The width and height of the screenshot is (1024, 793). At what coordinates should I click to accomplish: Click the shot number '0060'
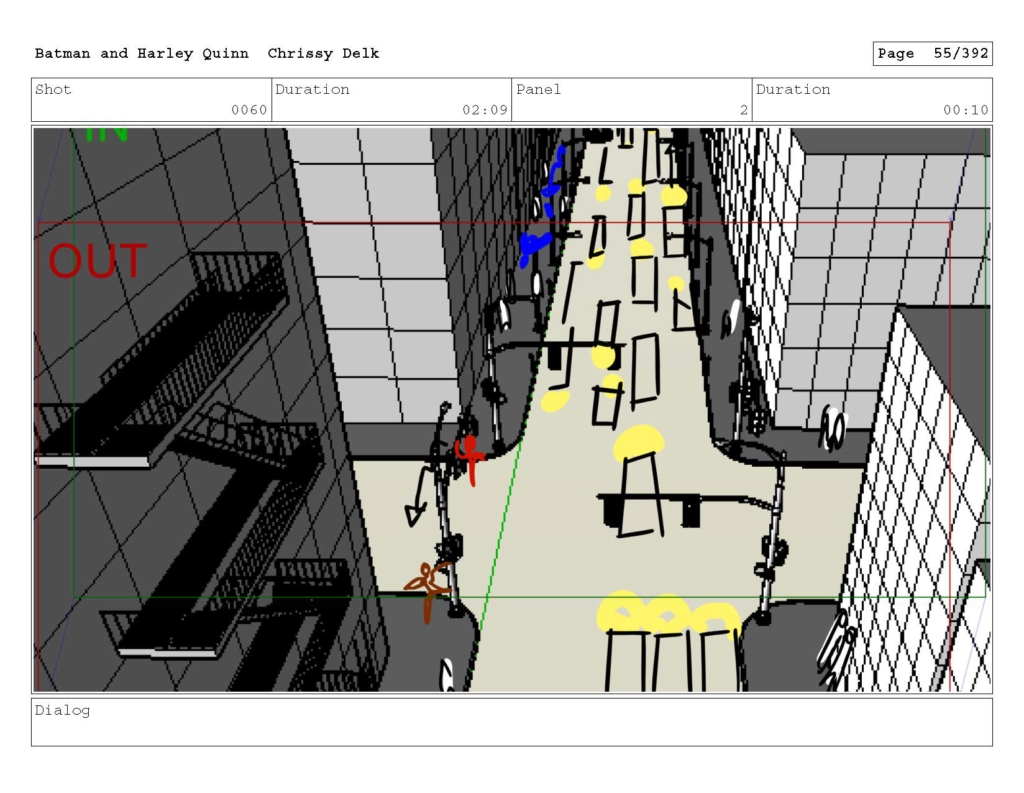pos(249,110)
